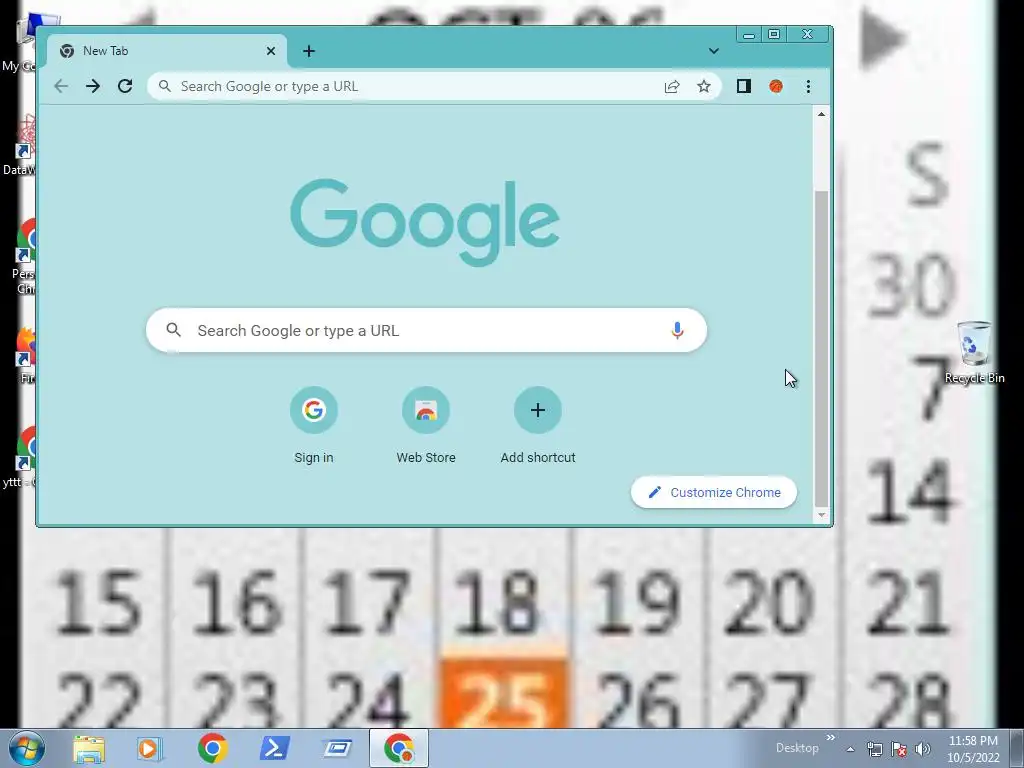
Task: Open PowerShell from the taskbar
Action: click(275, 748)
